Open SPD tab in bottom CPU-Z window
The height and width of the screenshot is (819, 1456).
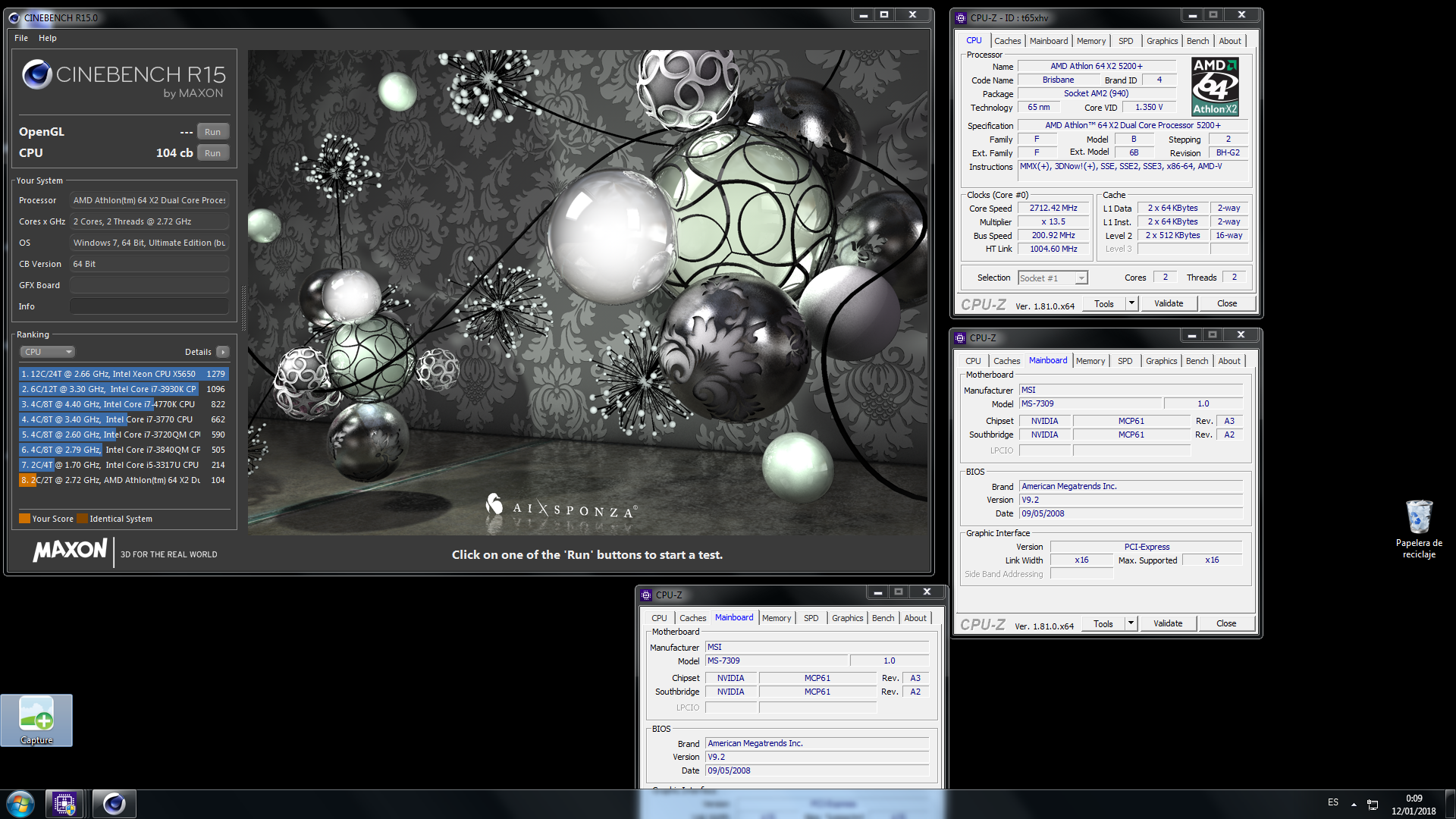pos(811,618)
